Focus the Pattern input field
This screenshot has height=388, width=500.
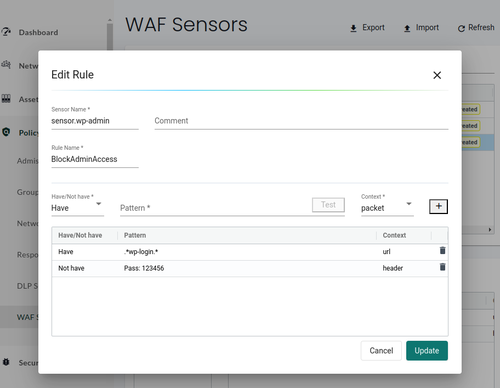pos(215,208)
